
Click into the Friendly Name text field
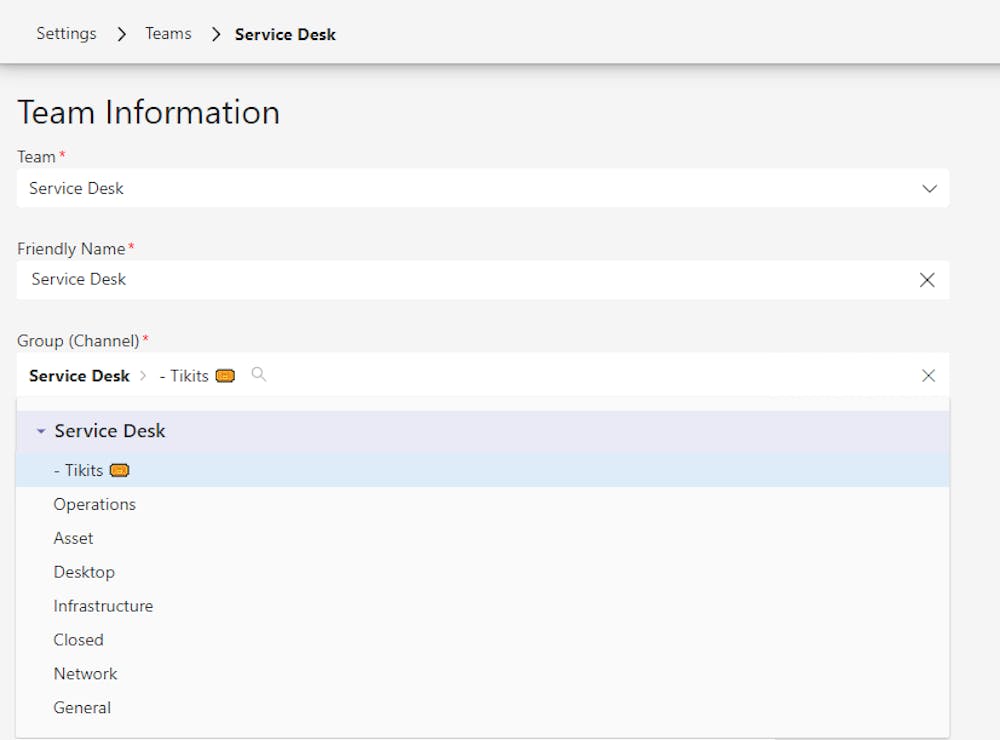point(460,280)
